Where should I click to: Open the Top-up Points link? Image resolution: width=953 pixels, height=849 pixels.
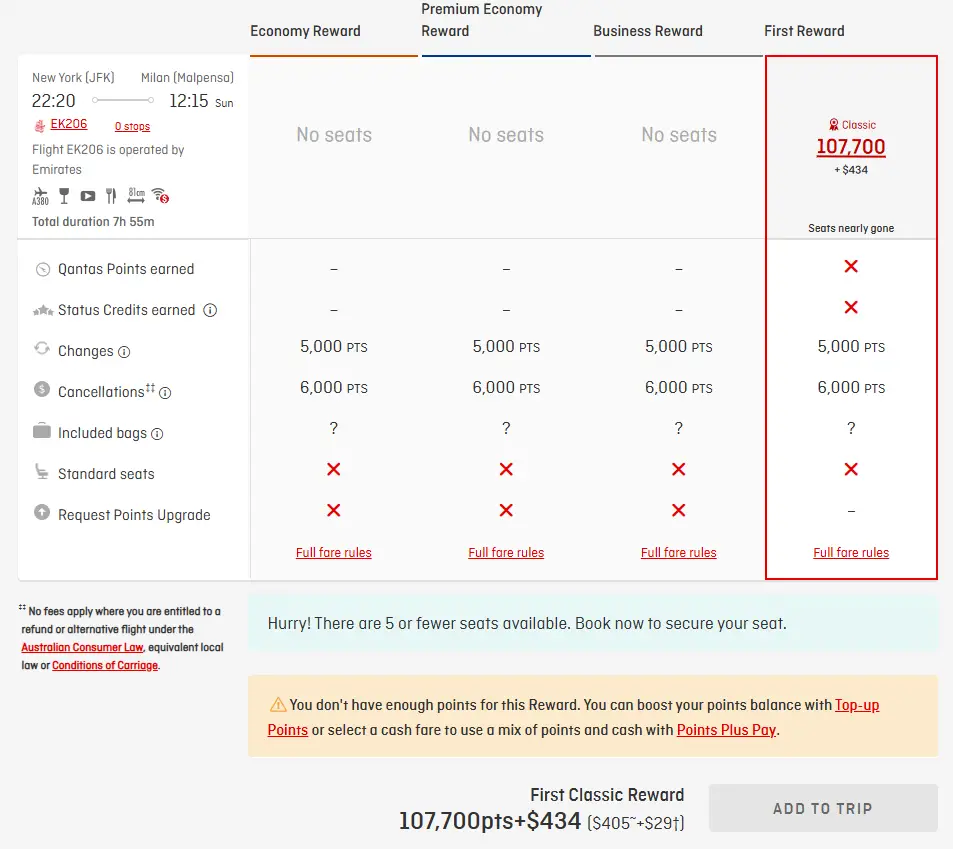pos(857,705)
